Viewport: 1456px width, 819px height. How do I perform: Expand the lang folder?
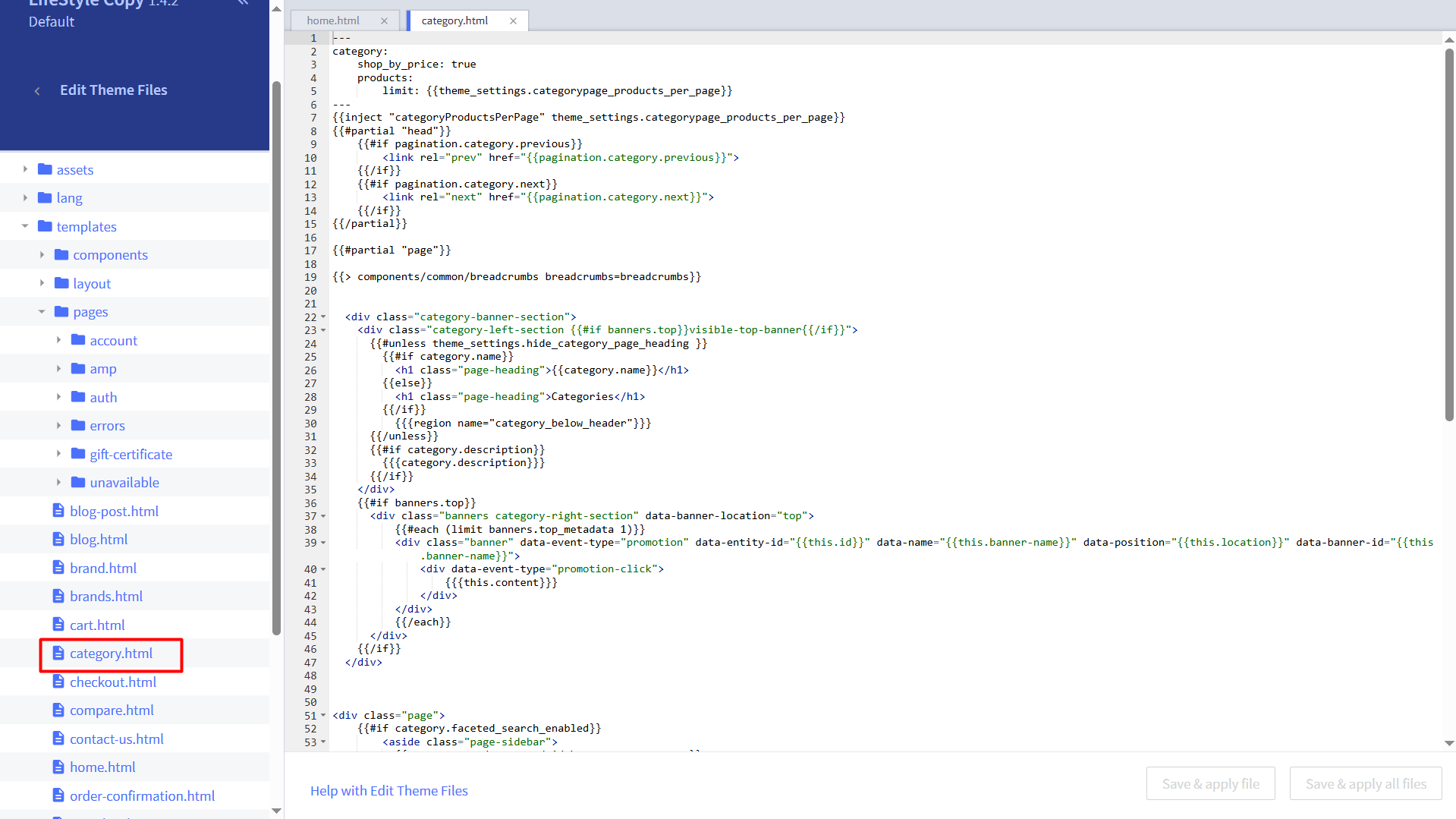(x=25, y=198)
